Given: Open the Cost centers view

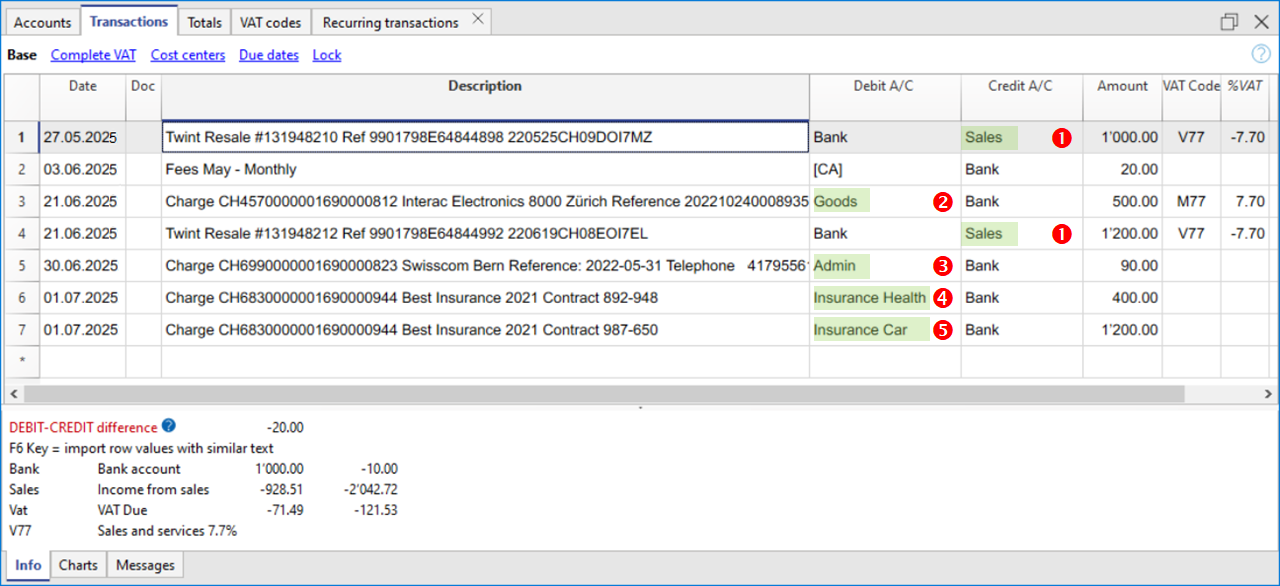Looking at the screenshot, I should pos(187,55).
